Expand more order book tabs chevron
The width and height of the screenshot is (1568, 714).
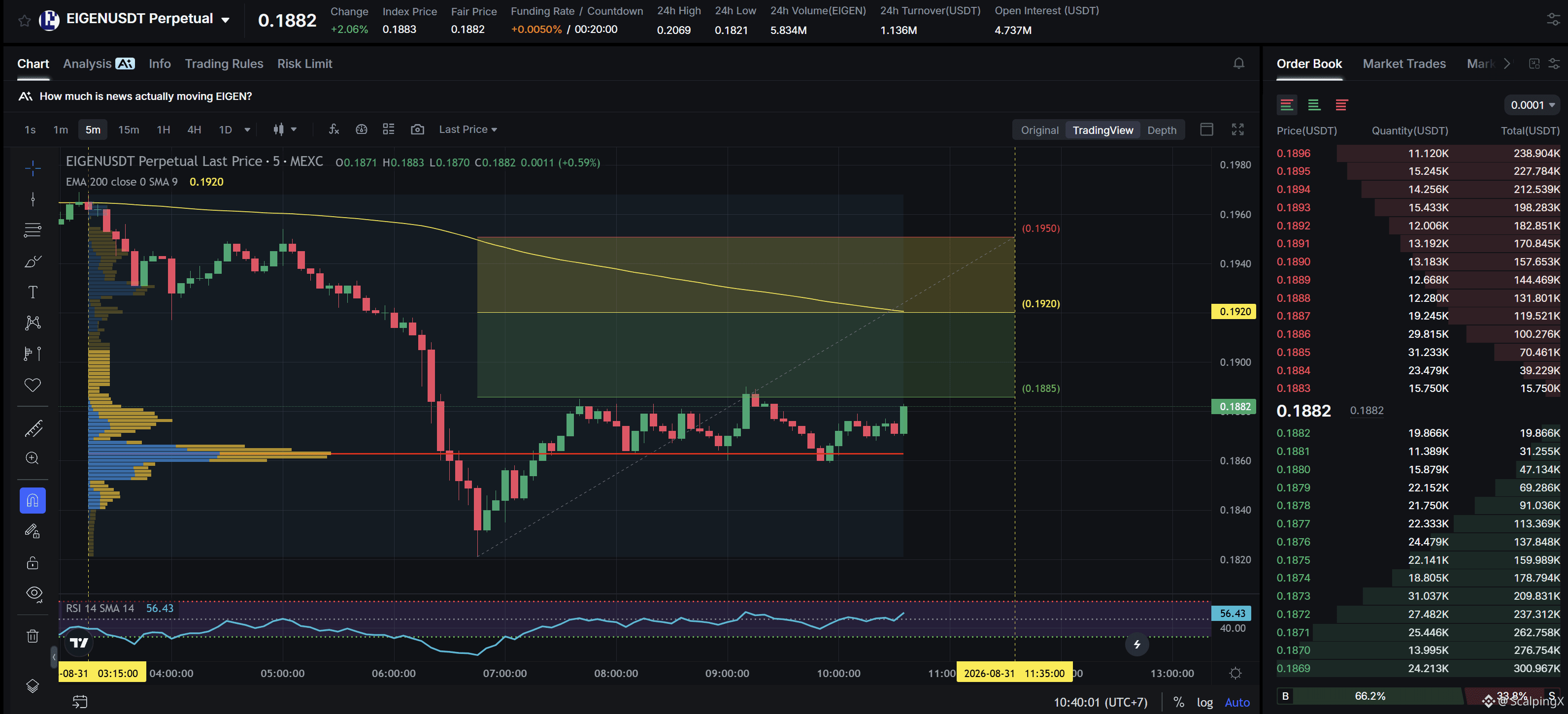click(1507, 64)
